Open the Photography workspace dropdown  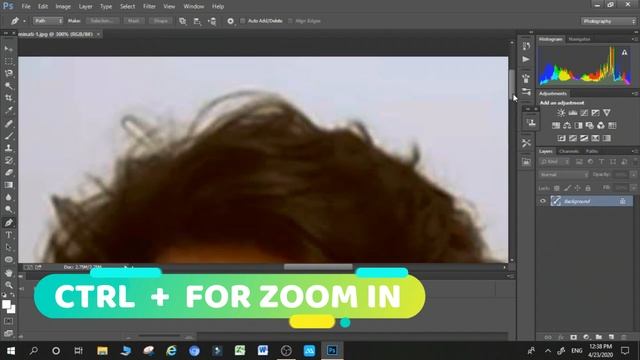click(x=608, y=21)
